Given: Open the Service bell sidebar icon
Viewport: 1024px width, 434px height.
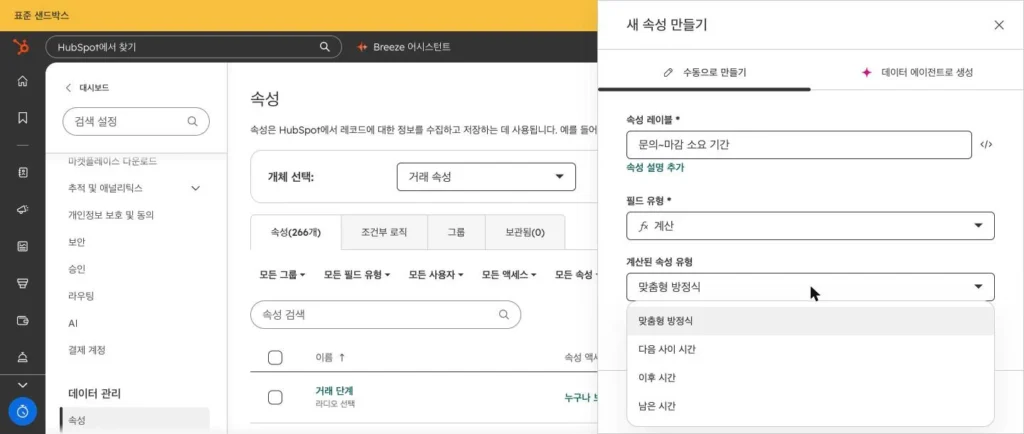Looking at the screenshot, I should click(x=22, y=357).
